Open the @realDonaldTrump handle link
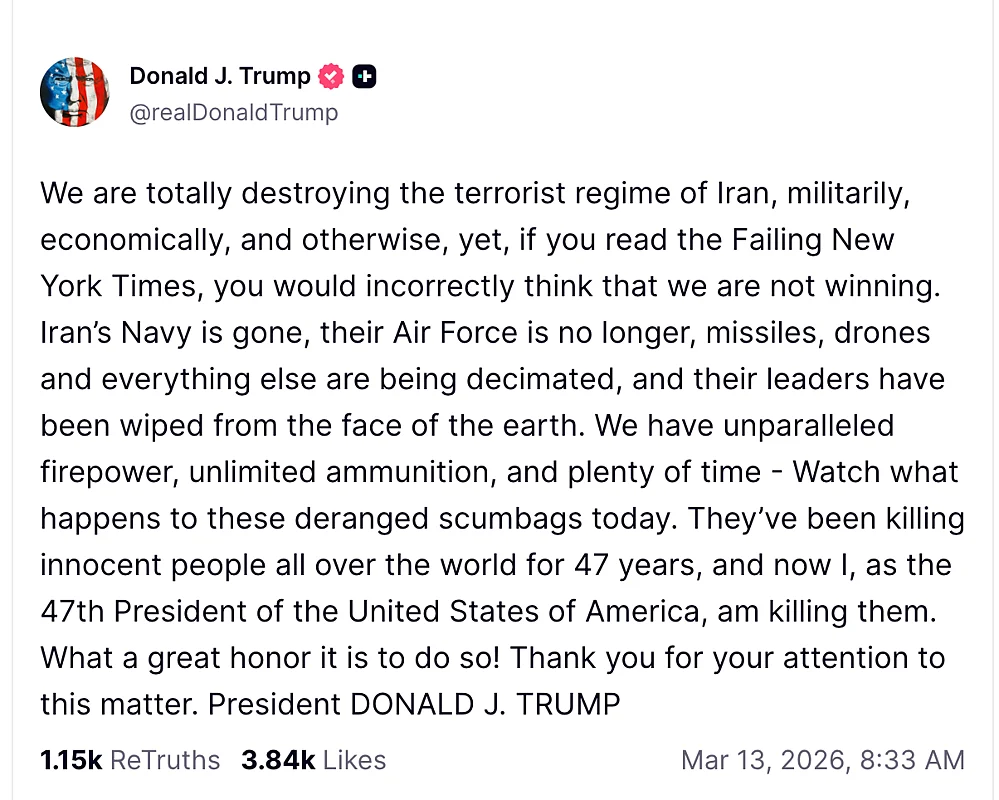The image size is (999, 800). pos(235,112)
